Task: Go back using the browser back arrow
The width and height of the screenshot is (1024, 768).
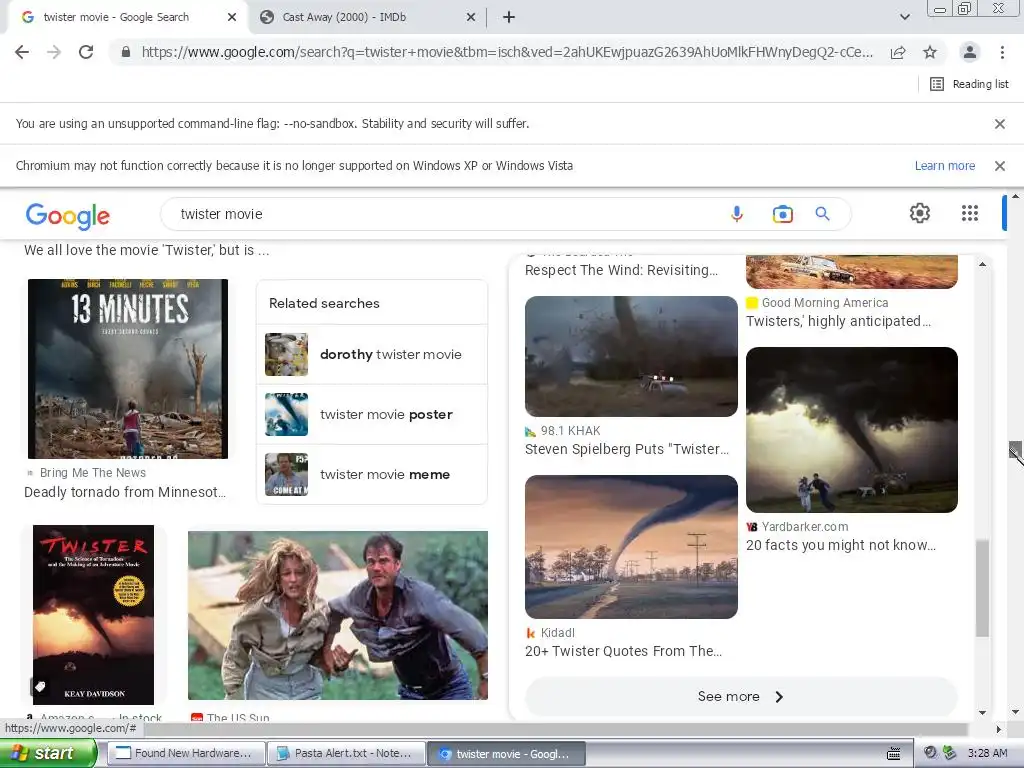Action: tap(22, 52)
